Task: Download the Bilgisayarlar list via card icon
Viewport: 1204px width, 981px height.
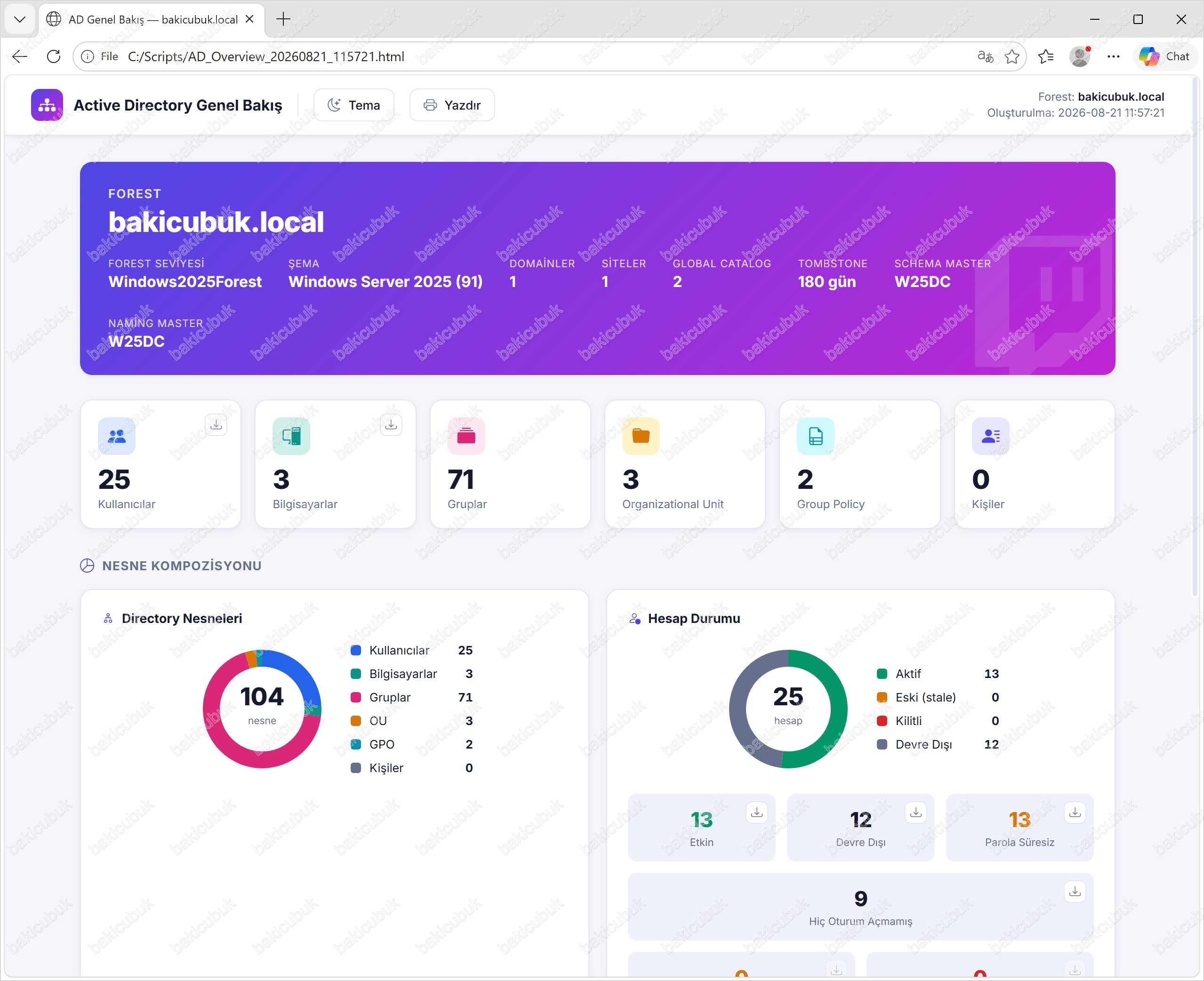Action: pyautogui.click(x=391, y=425)
